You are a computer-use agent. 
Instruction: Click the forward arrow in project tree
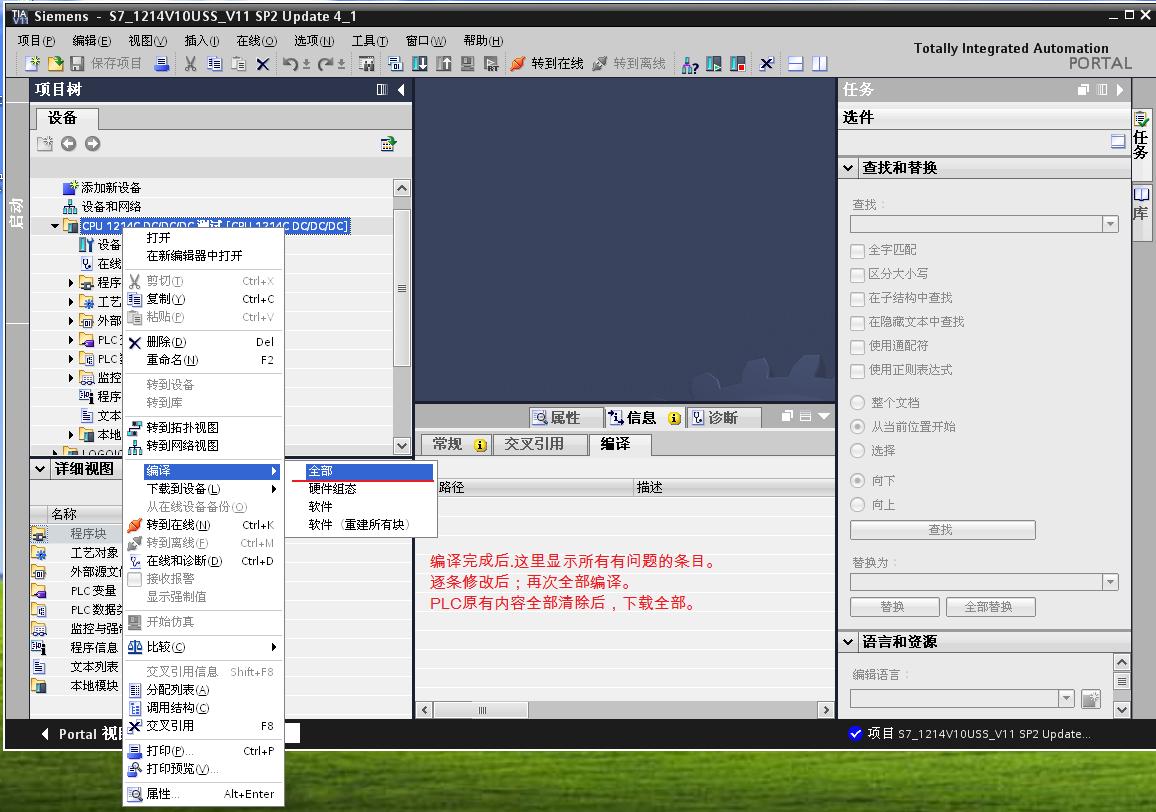[92, 144]
